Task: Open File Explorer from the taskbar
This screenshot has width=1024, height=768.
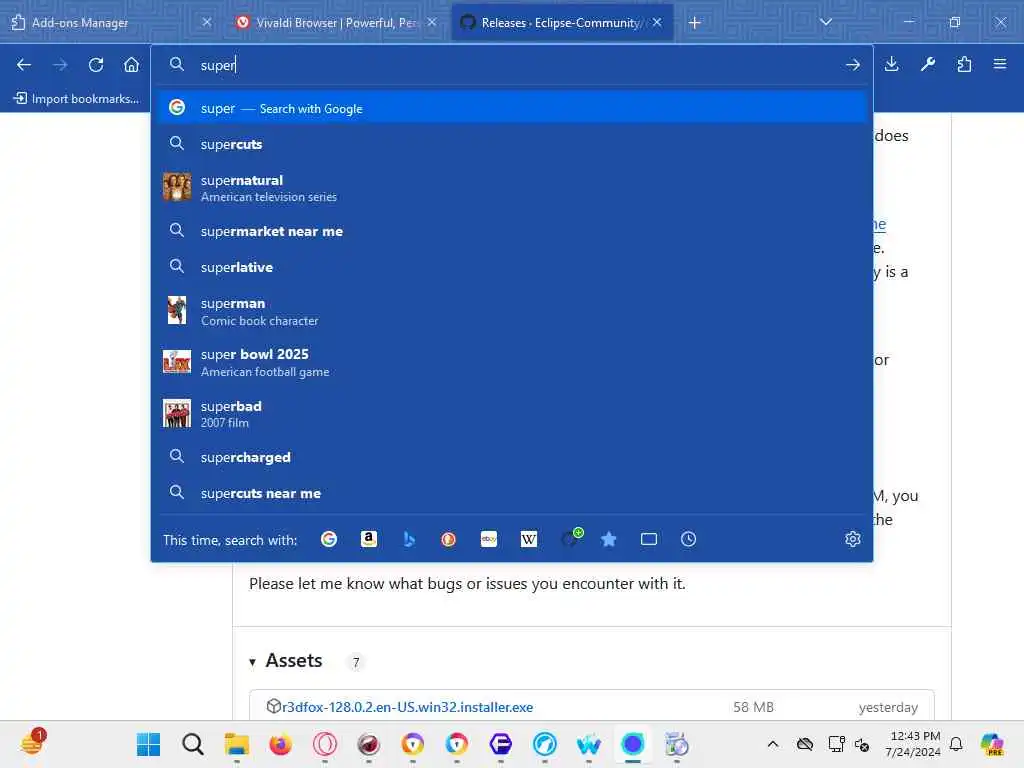Action: (x=236, y=744)
